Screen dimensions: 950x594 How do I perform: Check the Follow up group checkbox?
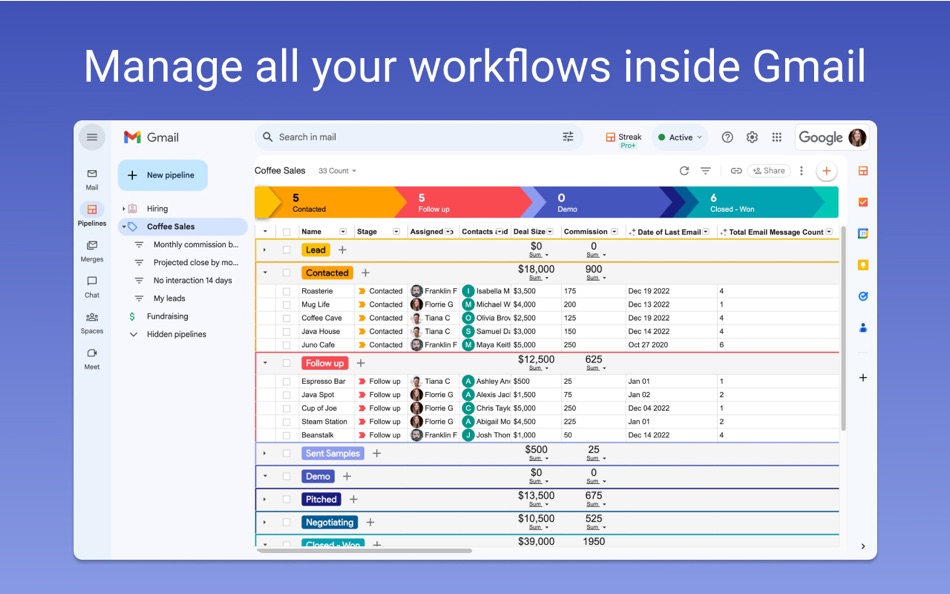tap(287, 363)
